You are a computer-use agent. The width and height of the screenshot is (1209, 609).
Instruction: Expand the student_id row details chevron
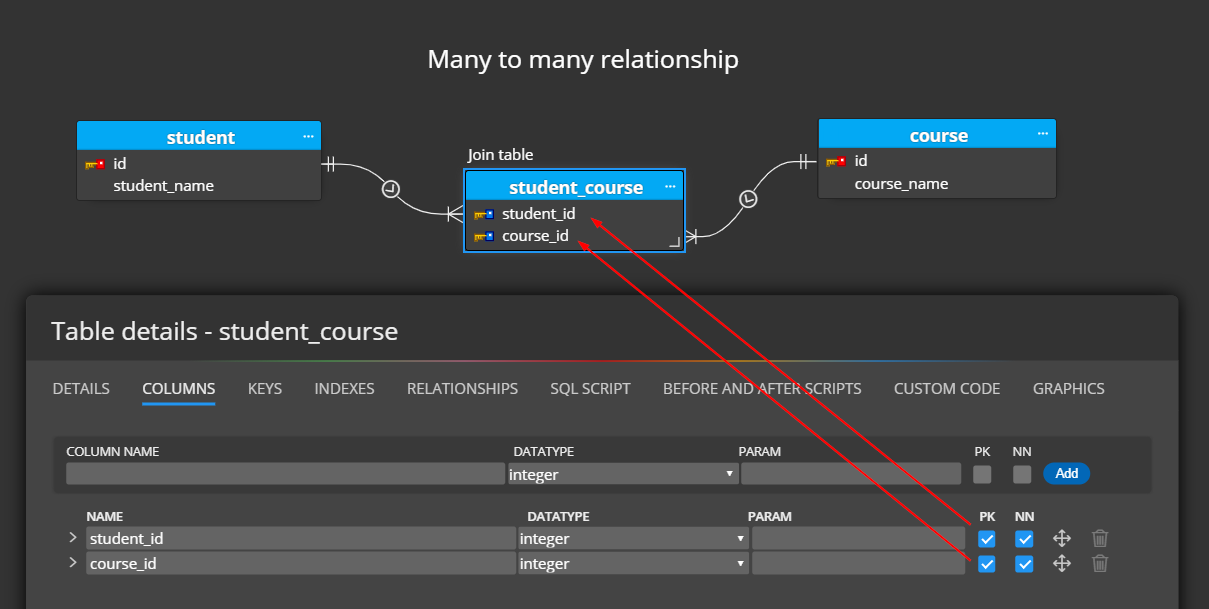pyautogui.click(x=72, y=537)
